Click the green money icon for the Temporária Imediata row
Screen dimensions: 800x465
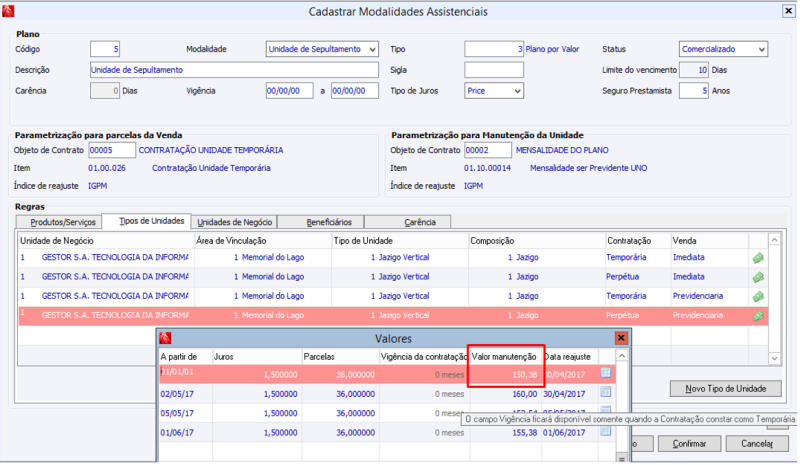(758, 257)
